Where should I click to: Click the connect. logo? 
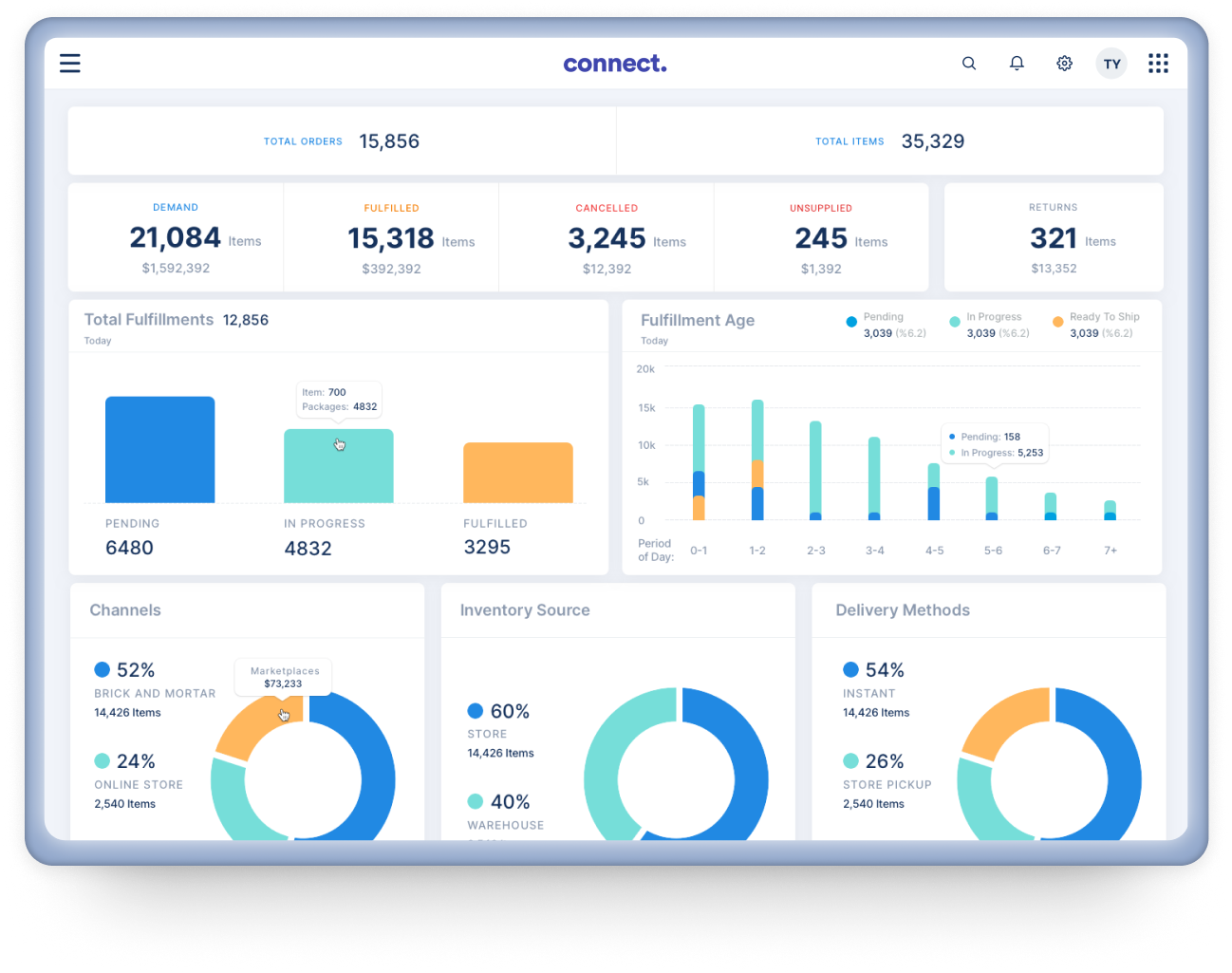pos(615,64)
